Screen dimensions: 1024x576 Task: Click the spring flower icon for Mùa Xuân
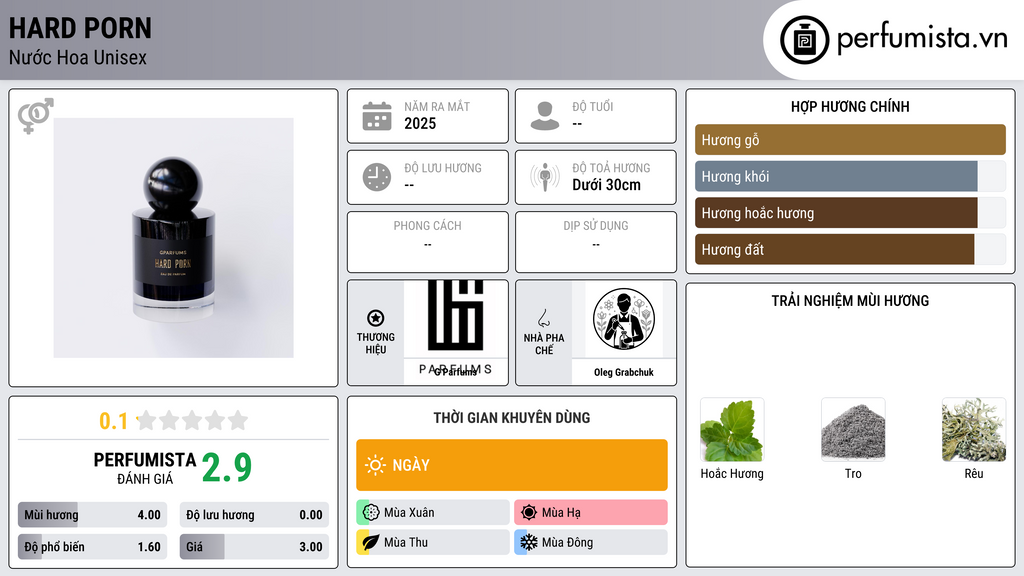[x=371, y=512]
